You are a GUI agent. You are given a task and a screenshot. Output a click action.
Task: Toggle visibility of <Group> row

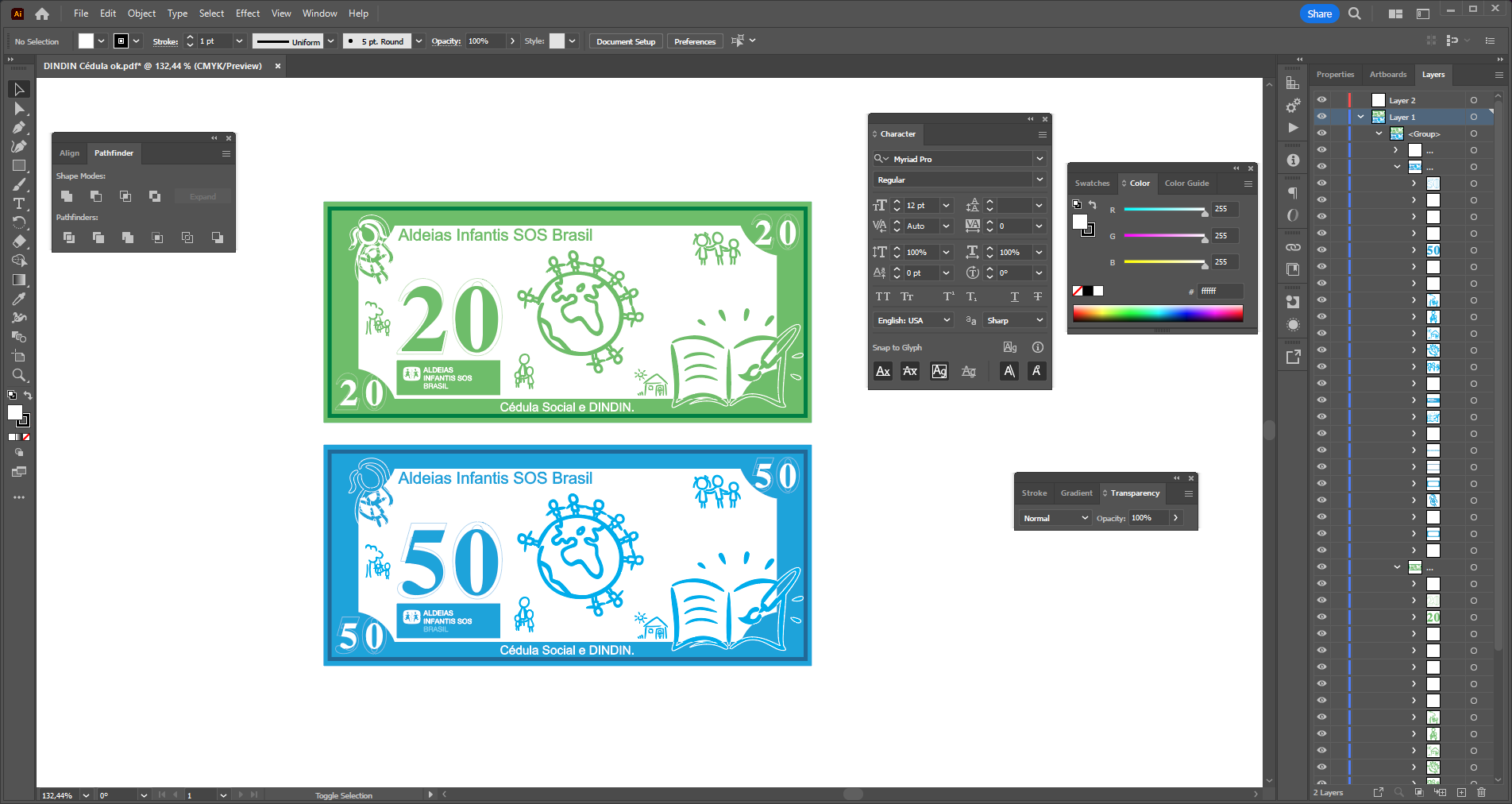pos(1321,133)
